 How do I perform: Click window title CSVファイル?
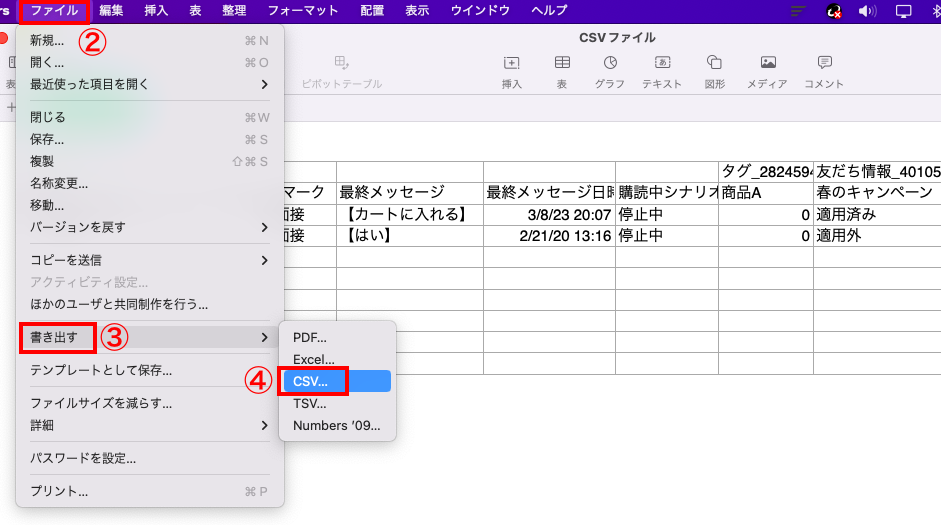click(617, 37)
